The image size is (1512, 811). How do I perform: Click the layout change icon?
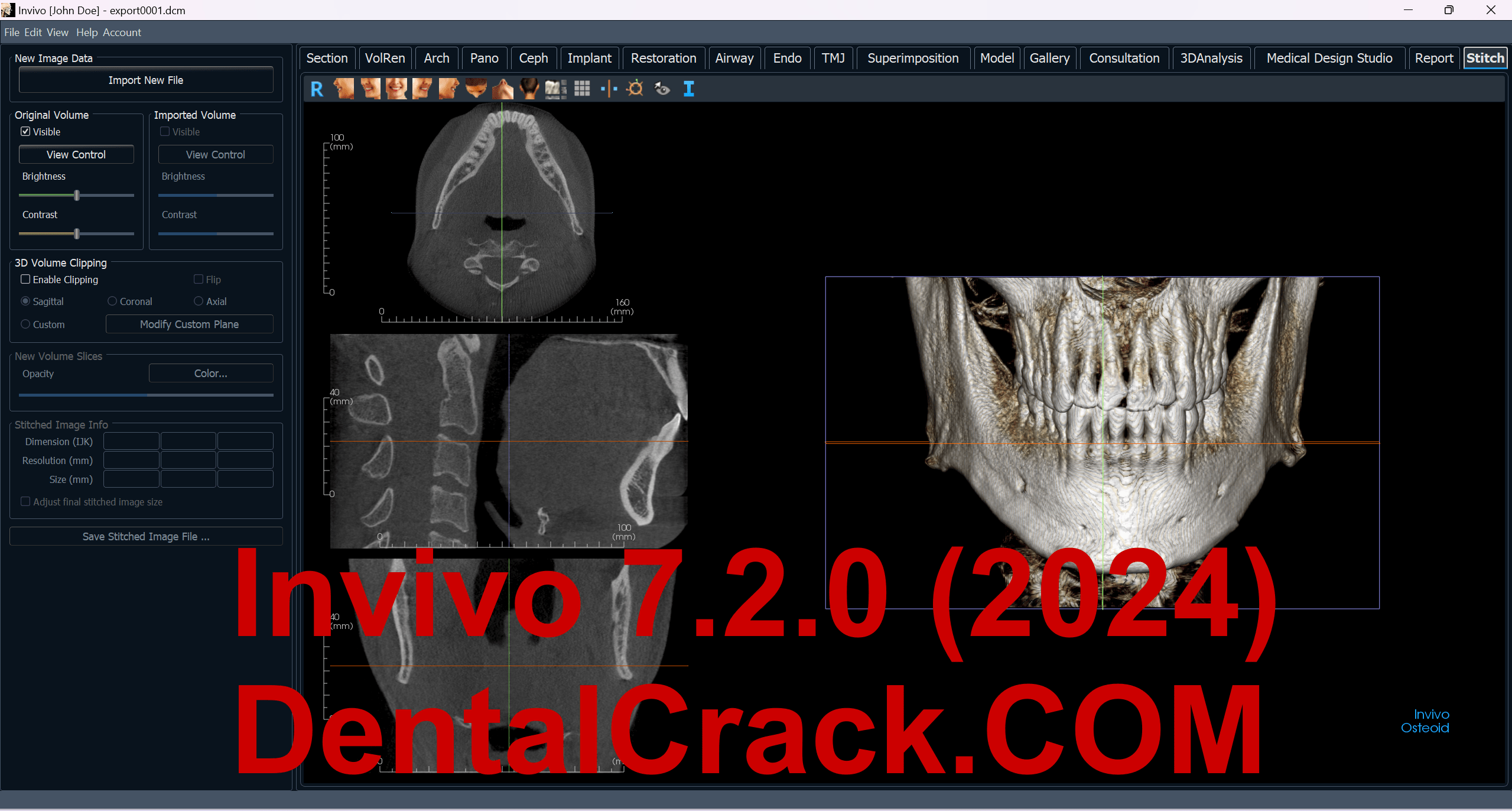coord(555,89)
